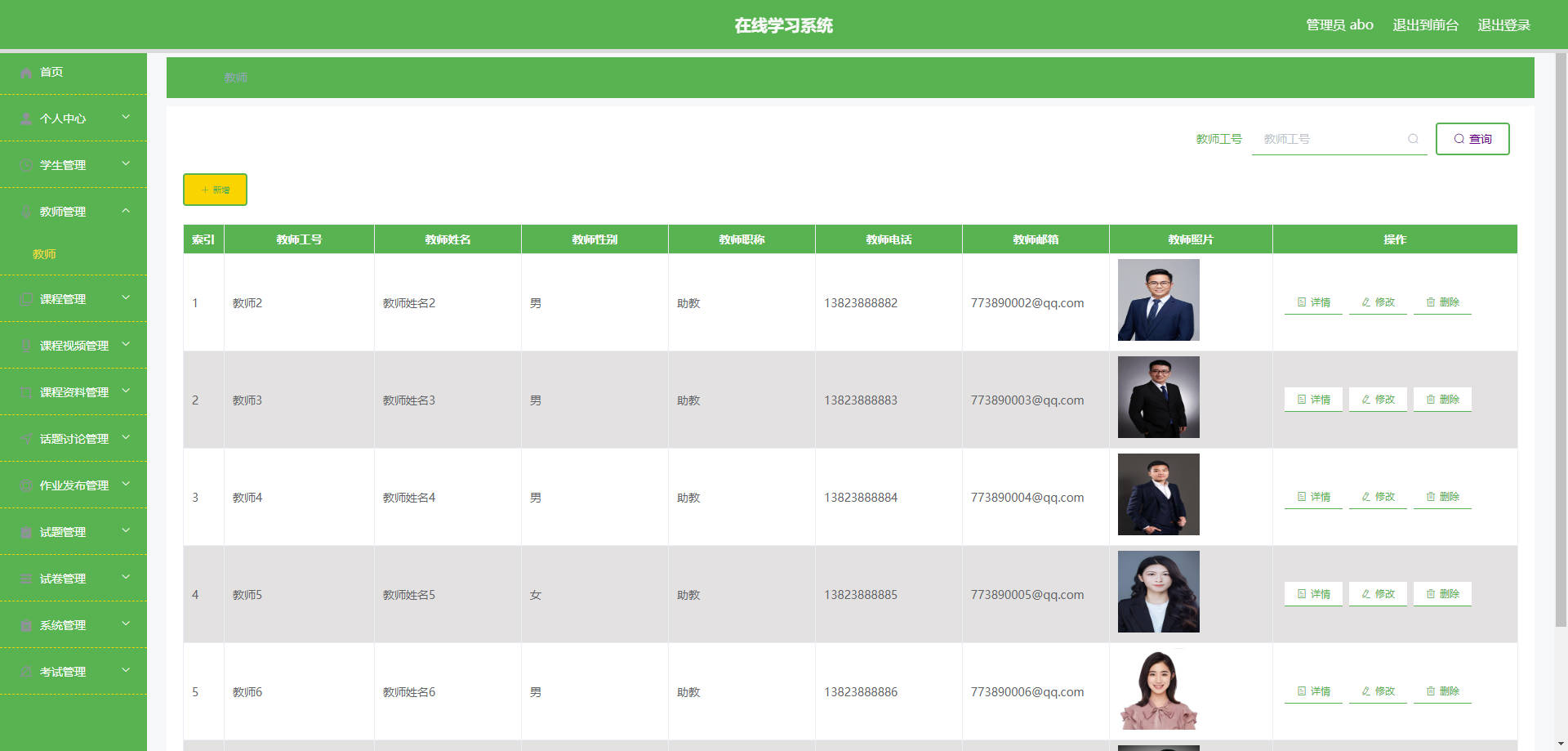Click 修改 for 教师2
The image size is (1568, 751).
pyautogui.click(x=1378, y=302)
